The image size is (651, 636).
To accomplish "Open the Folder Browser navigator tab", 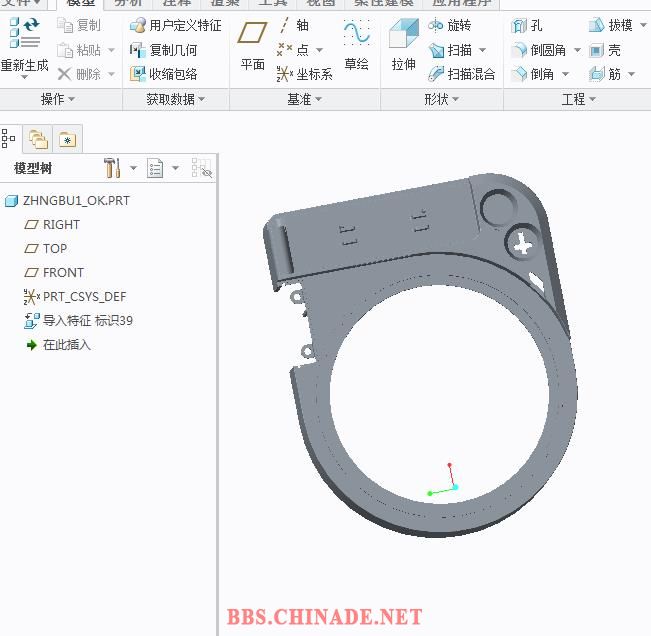I will pos(38,139).
